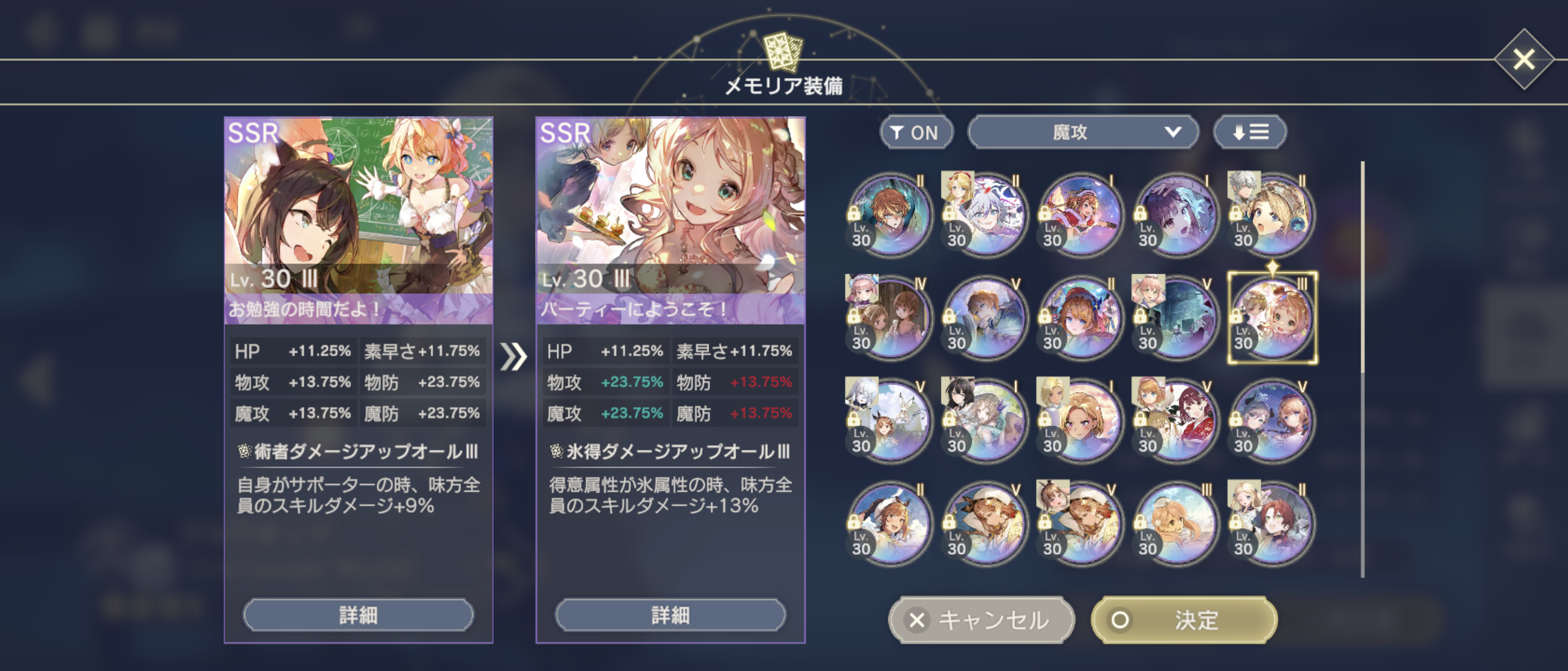The width and height of the screenshot is (1568, 671).
Task: Open 詳細 for パーティーにようこそ! card
Action: coord(670,615)
